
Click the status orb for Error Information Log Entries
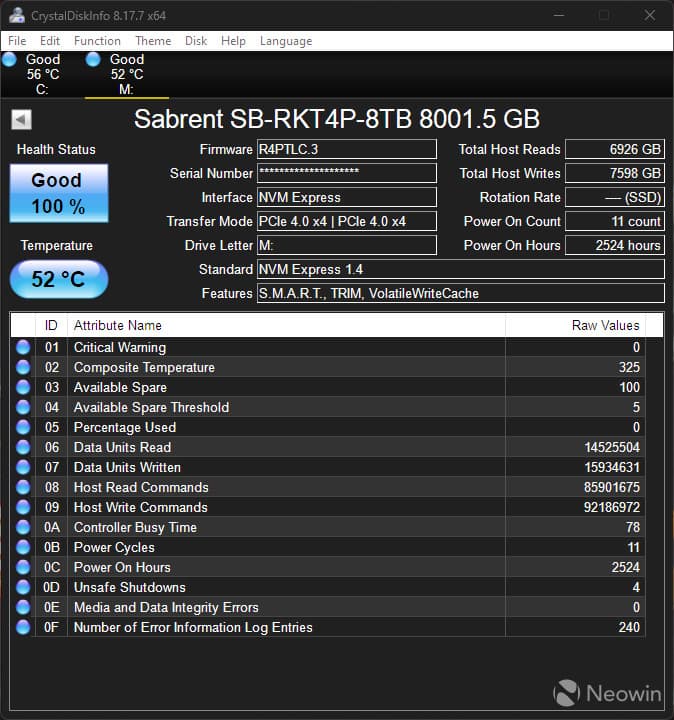click(23, 627)
